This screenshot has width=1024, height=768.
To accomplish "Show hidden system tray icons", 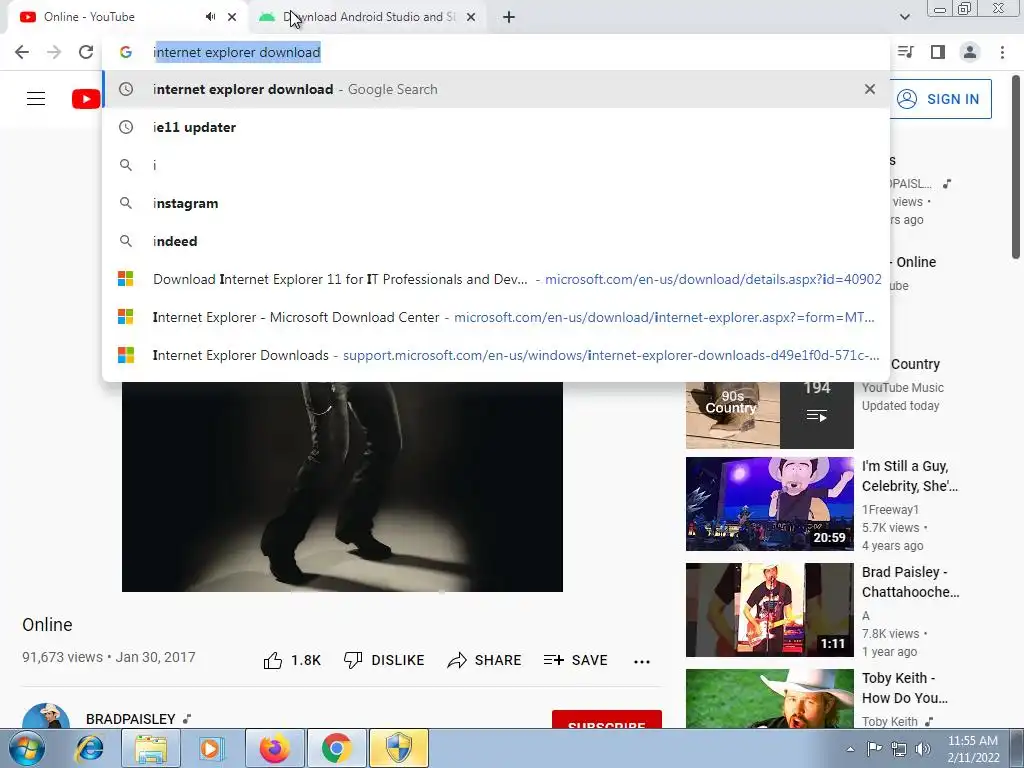I will pyautogui.click(x=850, y=749).
